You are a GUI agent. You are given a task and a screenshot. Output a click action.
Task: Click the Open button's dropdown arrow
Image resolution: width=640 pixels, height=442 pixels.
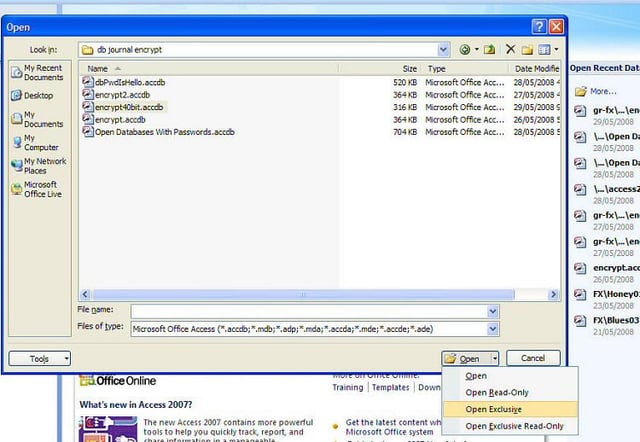pos(495,359)
